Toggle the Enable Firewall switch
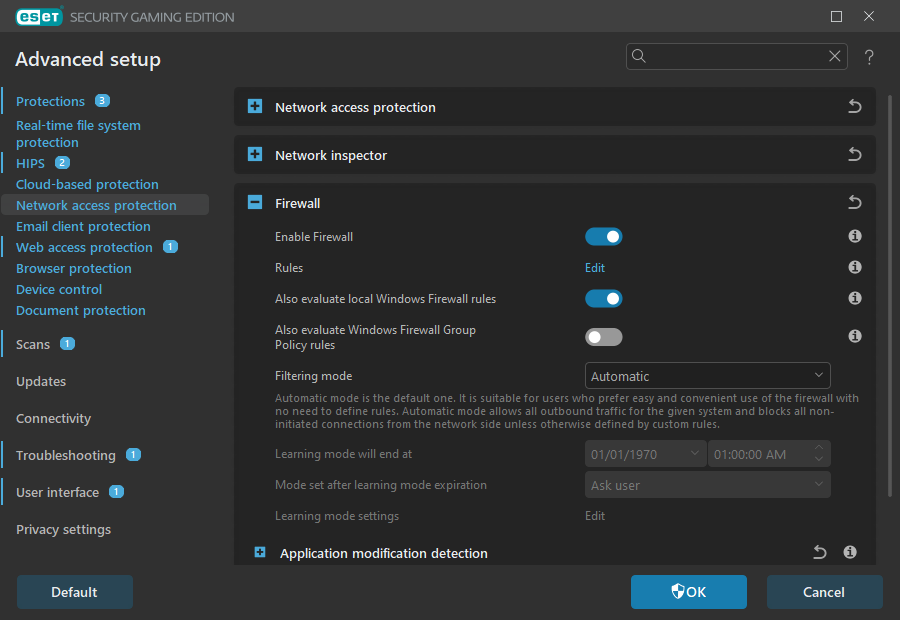This screenshot has width=900, height=620. (x=603, y=237)
